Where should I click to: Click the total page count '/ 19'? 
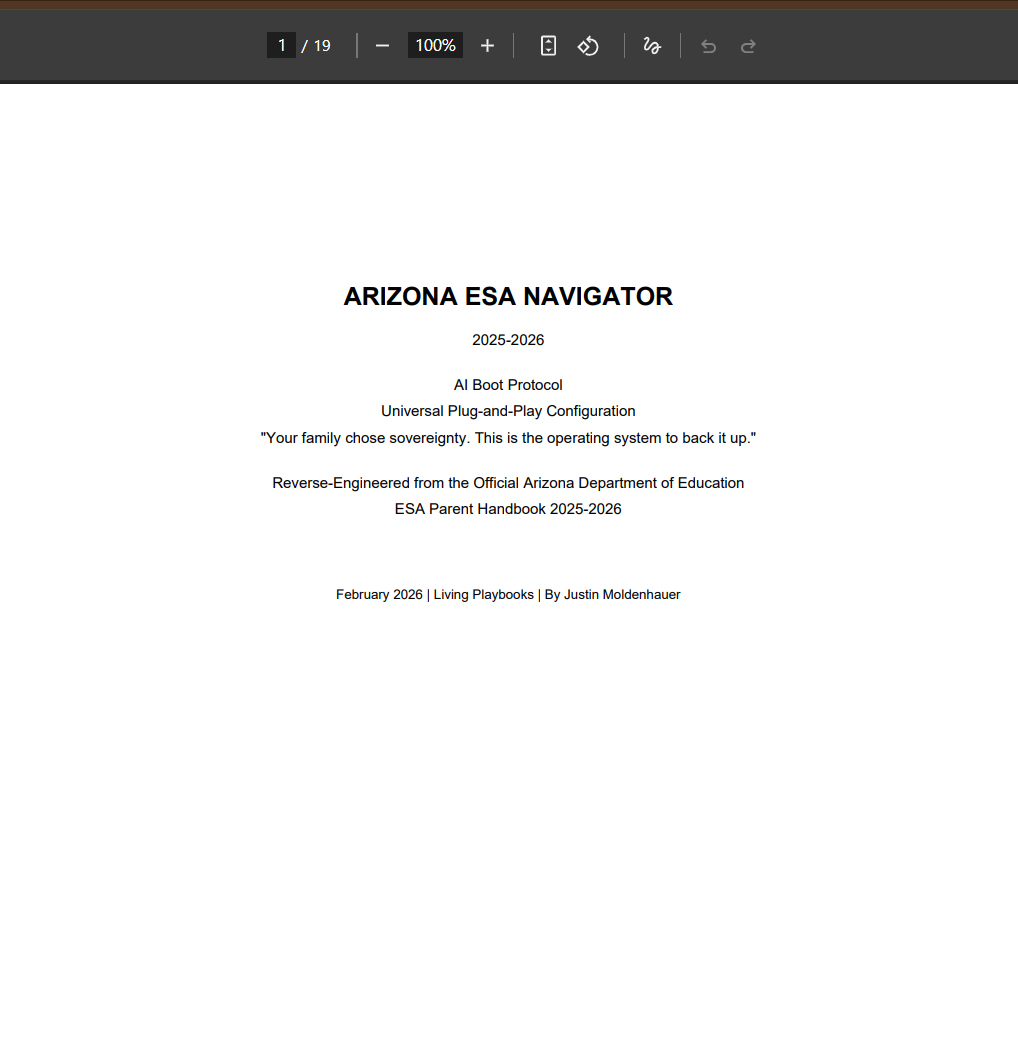tap(316, 46)
